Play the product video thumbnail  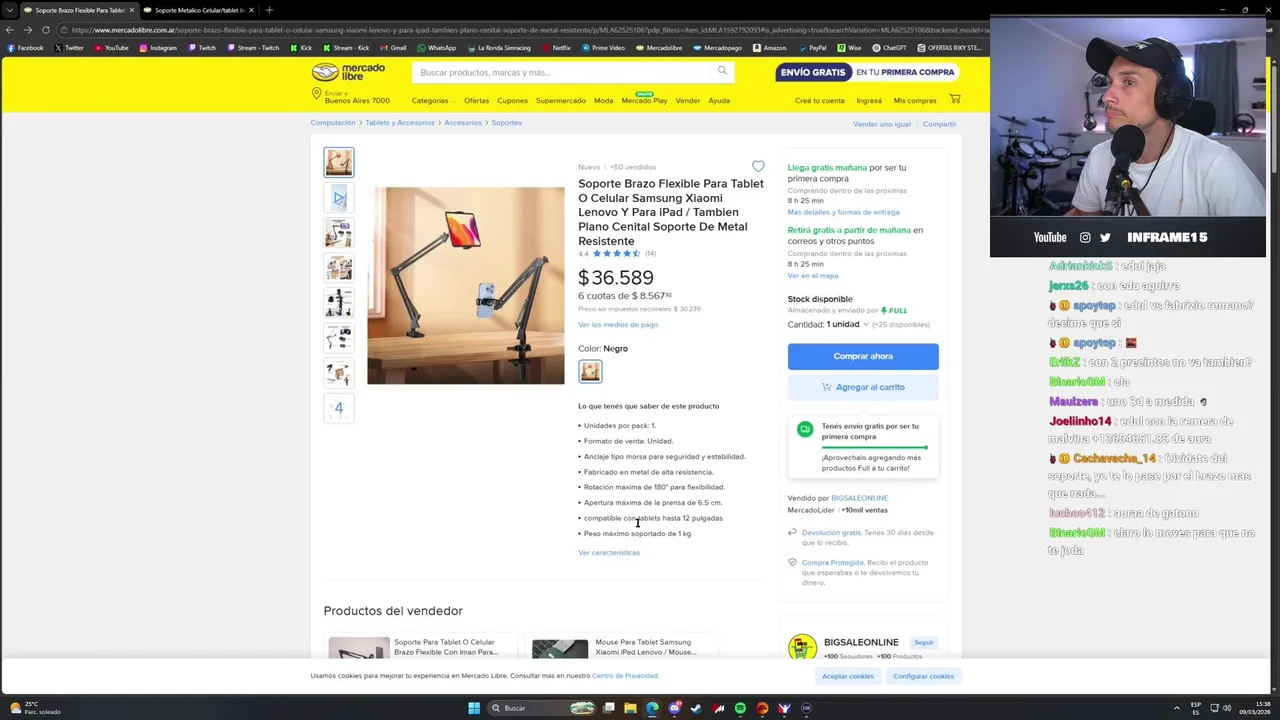tap(338, 198)
